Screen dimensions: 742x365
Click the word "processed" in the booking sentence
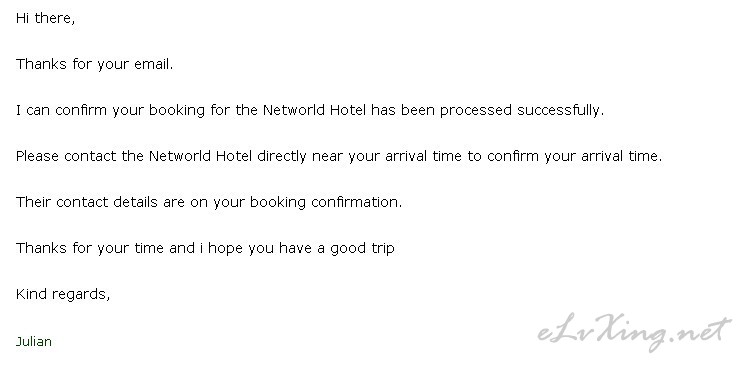click(x=476, y=110)
